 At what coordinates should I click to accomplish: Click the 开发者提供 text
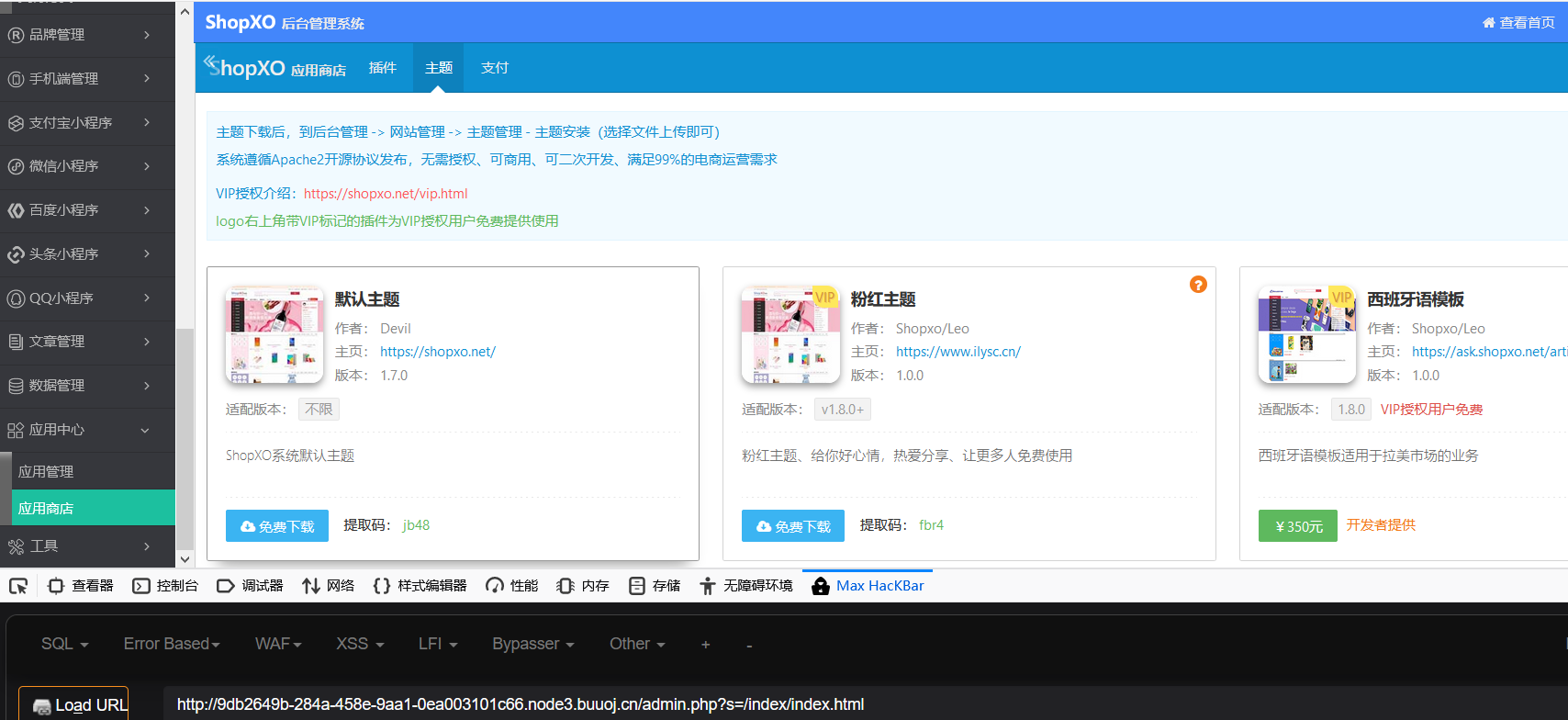[x=1381, y=525]
